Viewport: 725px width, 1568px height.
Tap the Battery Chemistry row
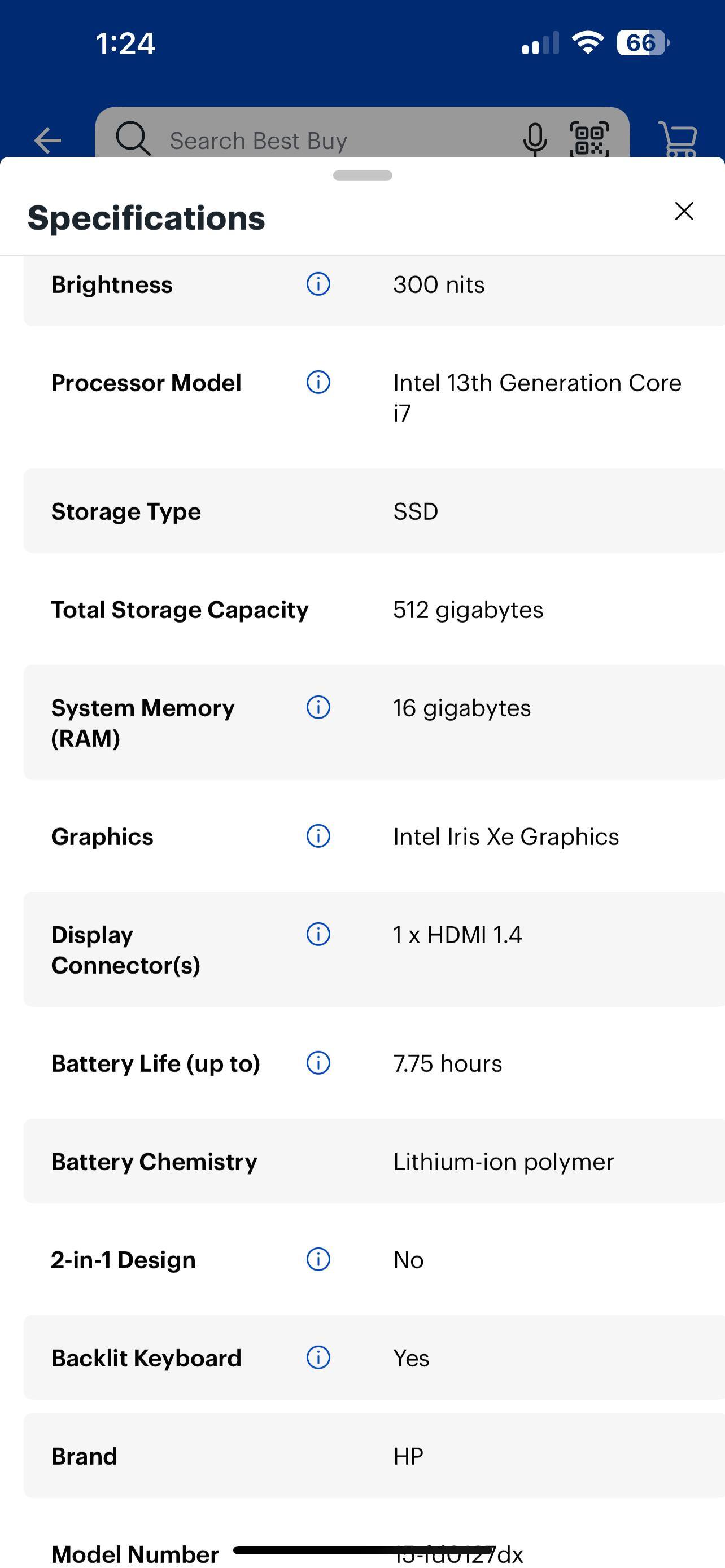pyautogui.click(x=374, y=1162)
